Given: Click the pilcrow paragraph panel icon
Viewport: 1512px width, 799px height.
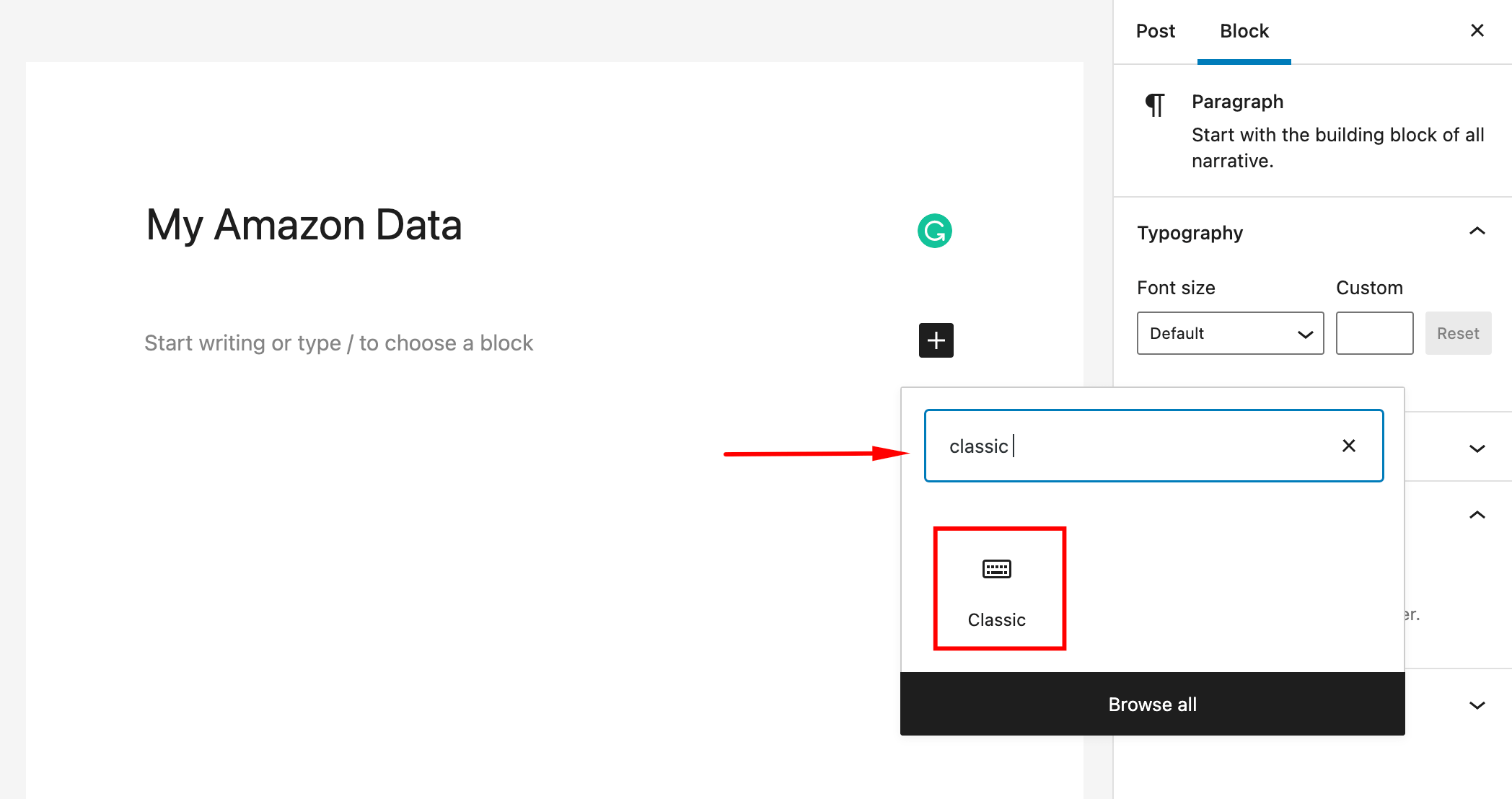Looking at the screenshot, I should (x=1155, y=102).
